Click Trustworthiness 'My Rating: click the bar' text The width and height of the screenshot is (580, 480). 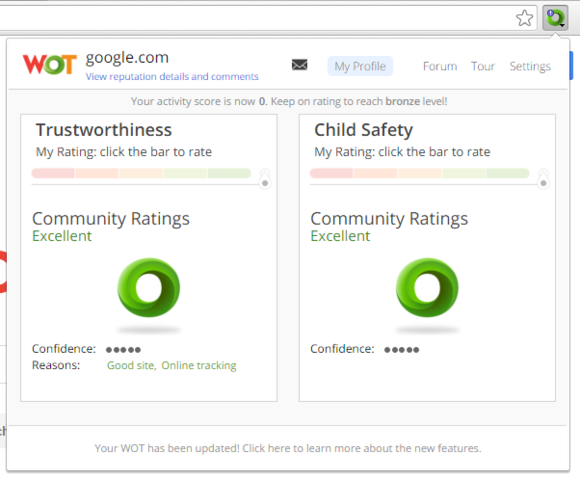click(x=124, y=152)
